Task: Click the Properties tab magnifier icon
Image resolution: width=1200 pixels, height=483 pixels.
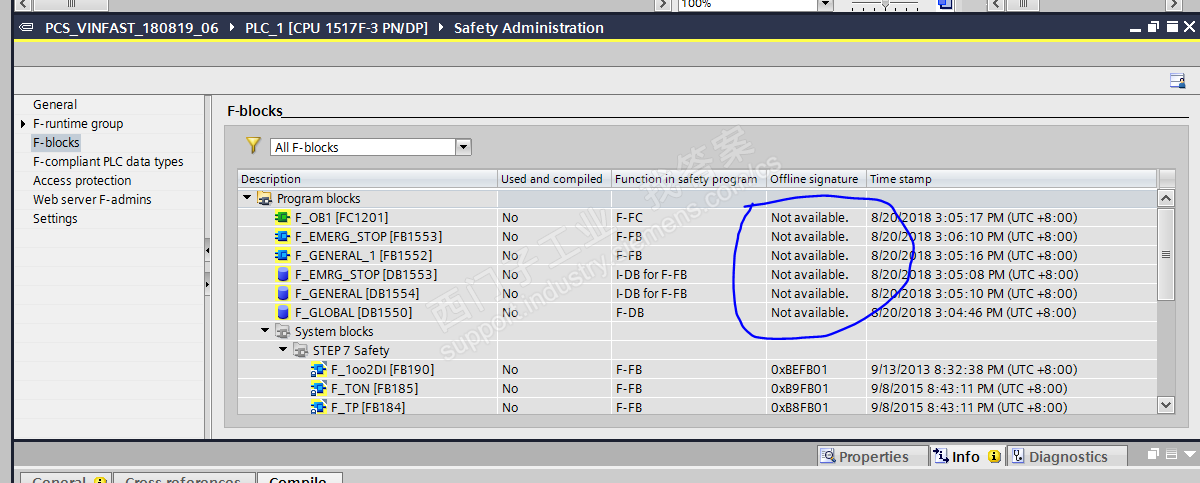Action: (828, 456)
